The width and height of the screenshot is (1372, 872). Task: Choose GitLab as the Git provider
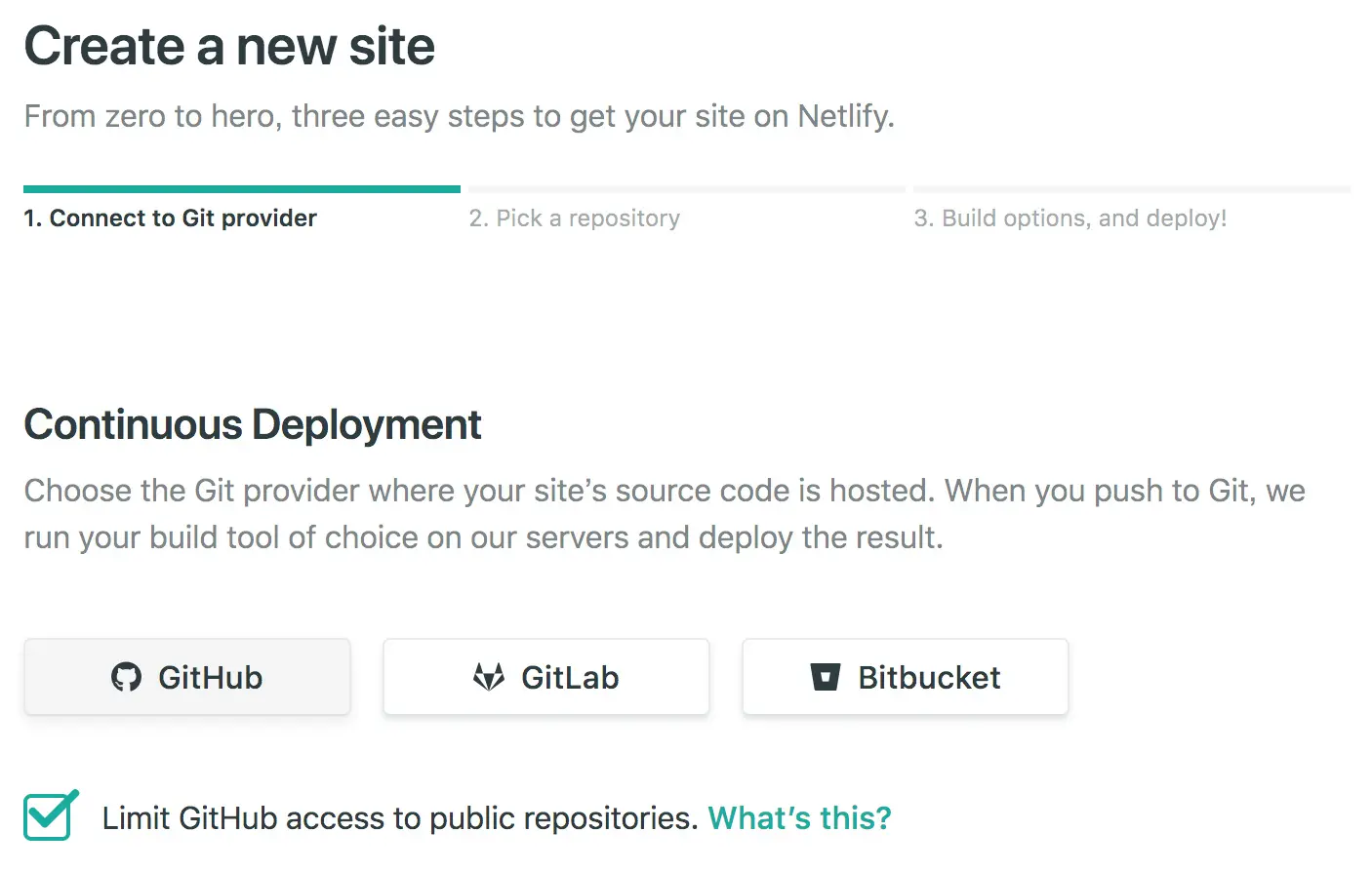coord(546,677)
